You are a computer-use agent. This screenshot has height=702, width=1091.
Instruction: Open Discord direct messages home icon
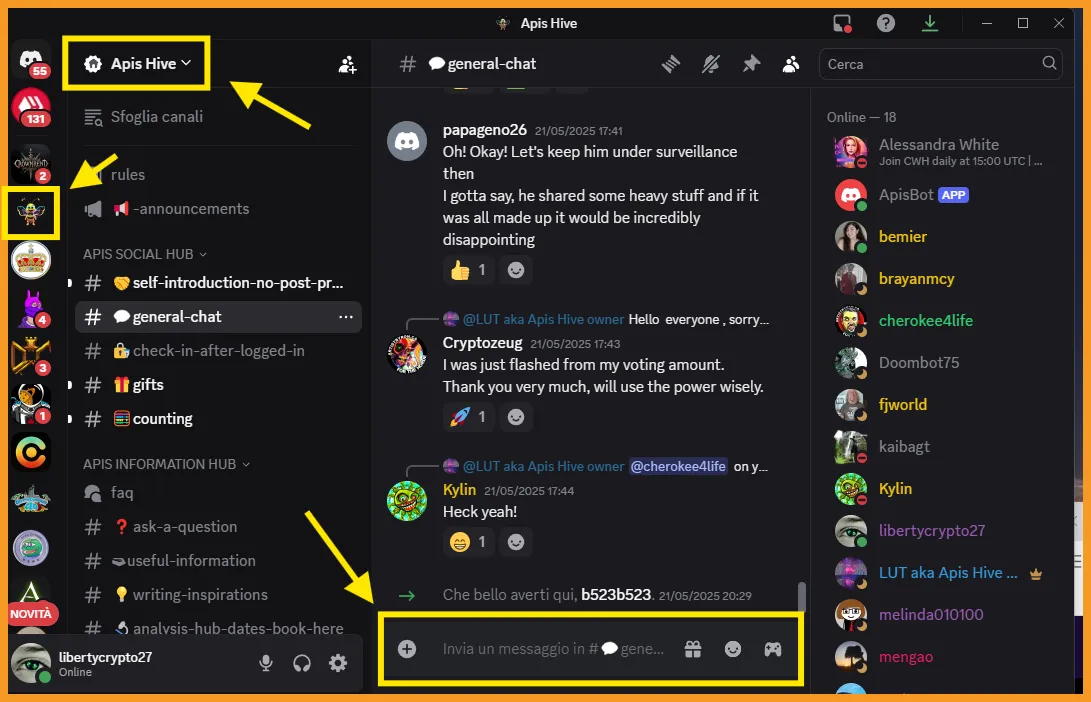[x=31, y=61]
